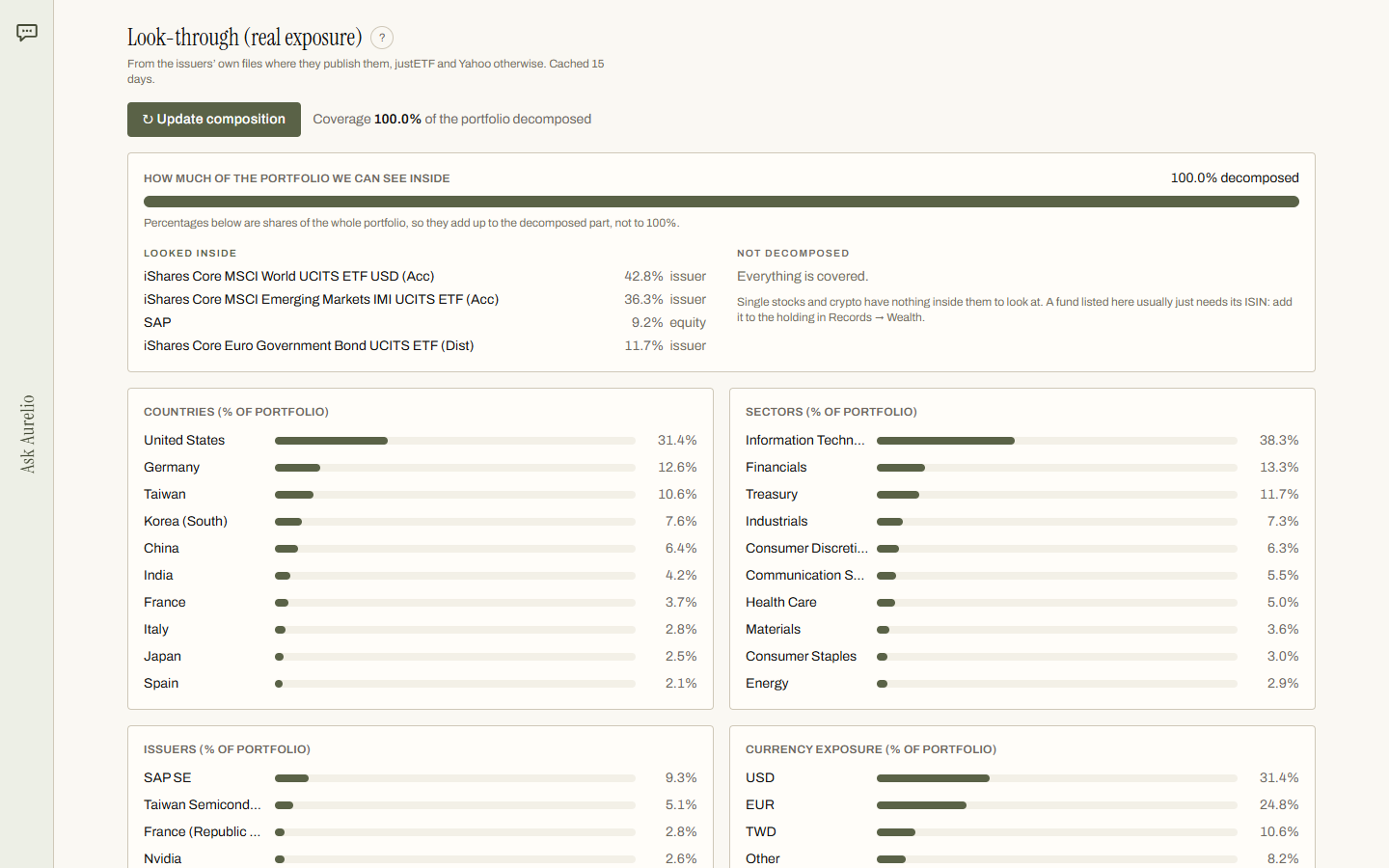Screen dimensions: 1389x868
Task: Click the United States country bar
Action: (455, 441)
